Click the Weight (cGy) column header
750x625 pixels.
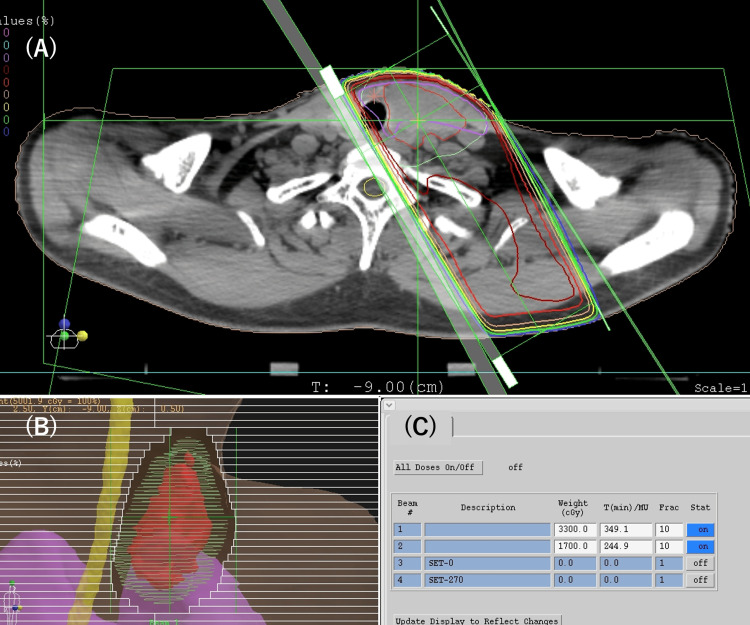point(572,507)
